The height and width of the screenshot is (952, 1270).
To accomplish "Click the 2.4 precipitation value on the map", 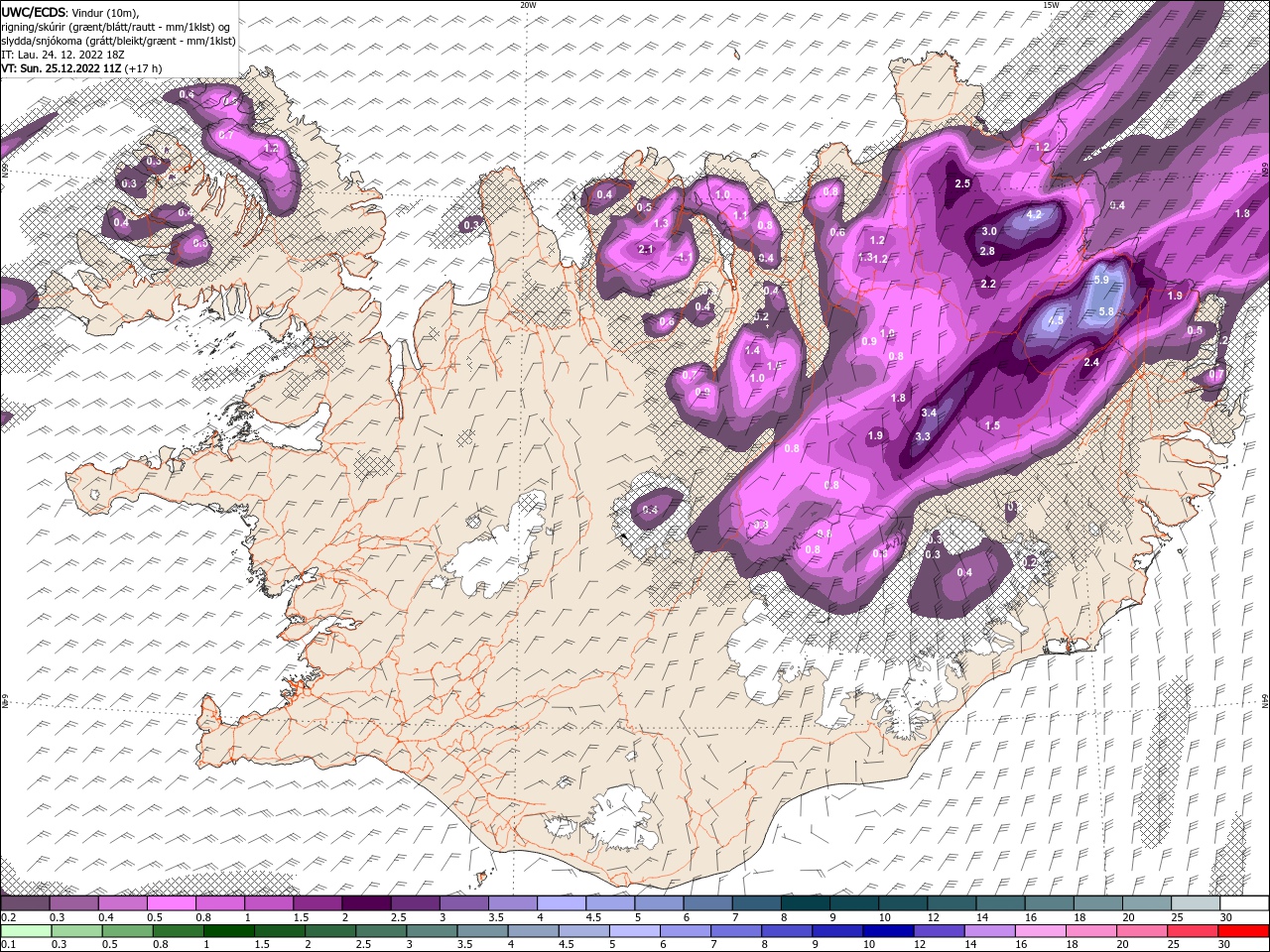I will point(1091,362).
